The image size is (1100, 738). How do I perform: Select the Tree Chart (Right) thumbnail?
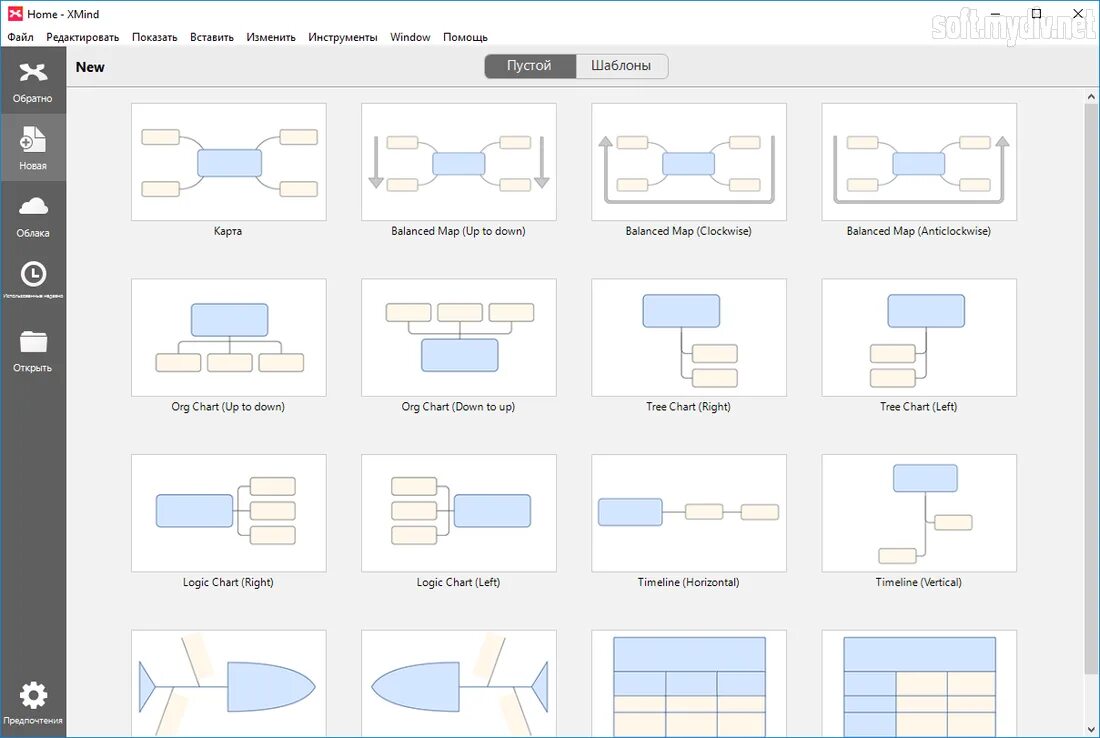pos(689,337)
